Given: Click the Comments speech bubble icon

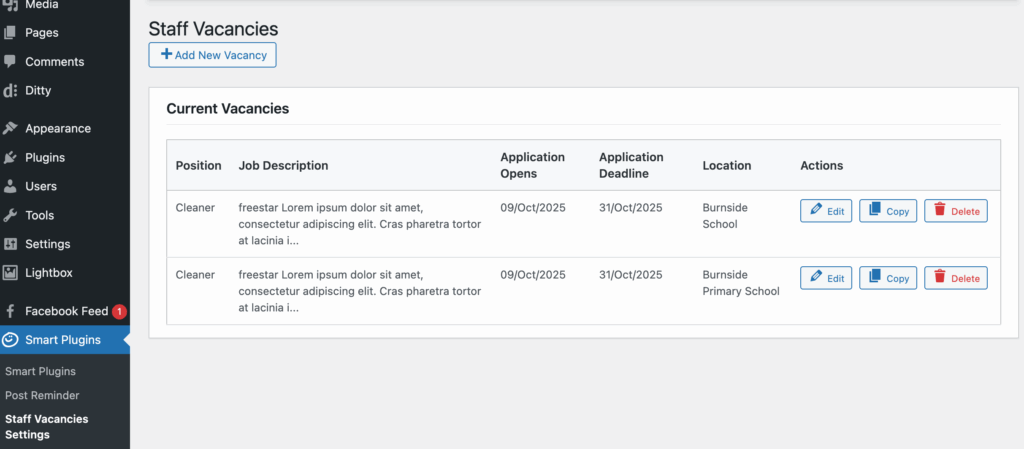Looking at the screenshot, I should coord(10,62).
